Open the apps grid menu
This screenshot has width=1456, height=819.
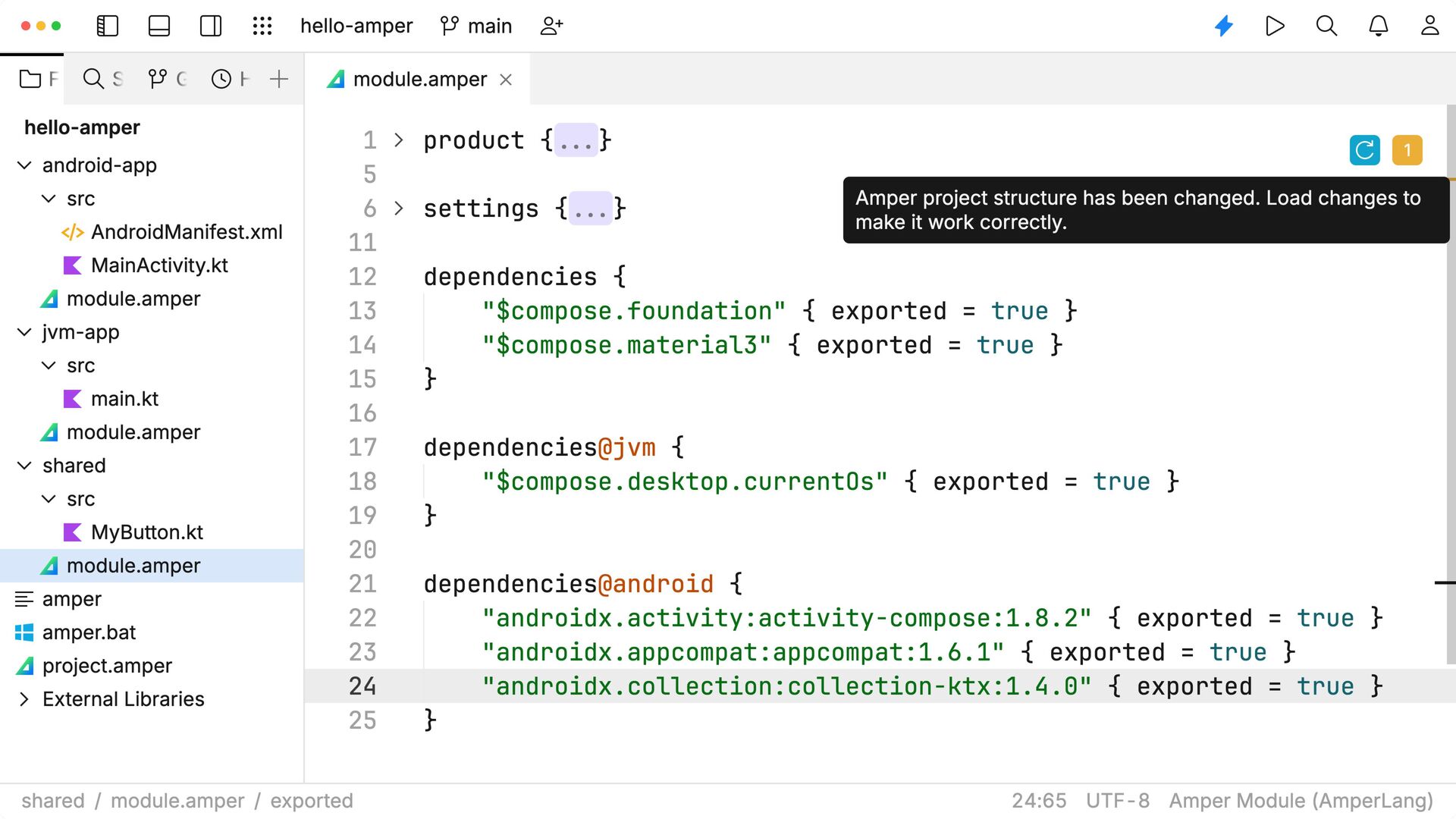coord(262,26)
